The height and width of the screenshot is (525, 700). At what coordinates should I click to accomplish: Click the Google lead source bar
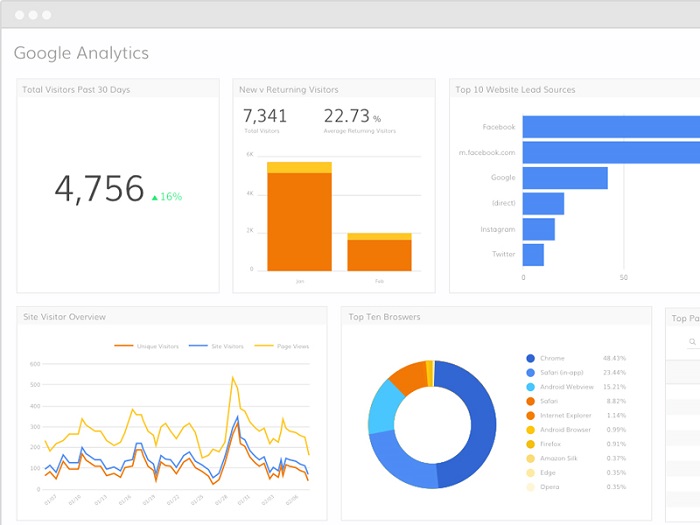[565, 178]
